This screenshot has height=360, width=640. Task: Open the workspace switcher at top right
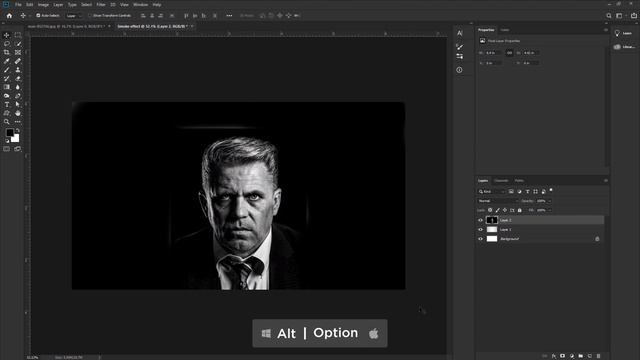(619, 16)
